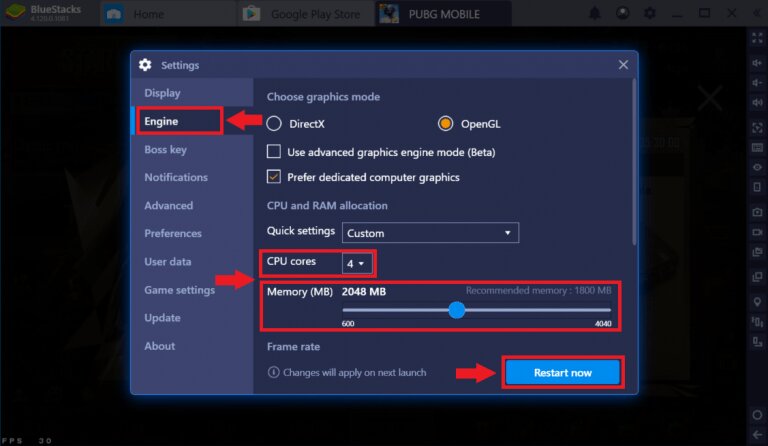The height and width of the screenshot is (446, 768).
Task: Open the media folder sidebar icon
Action: point(757,252)
